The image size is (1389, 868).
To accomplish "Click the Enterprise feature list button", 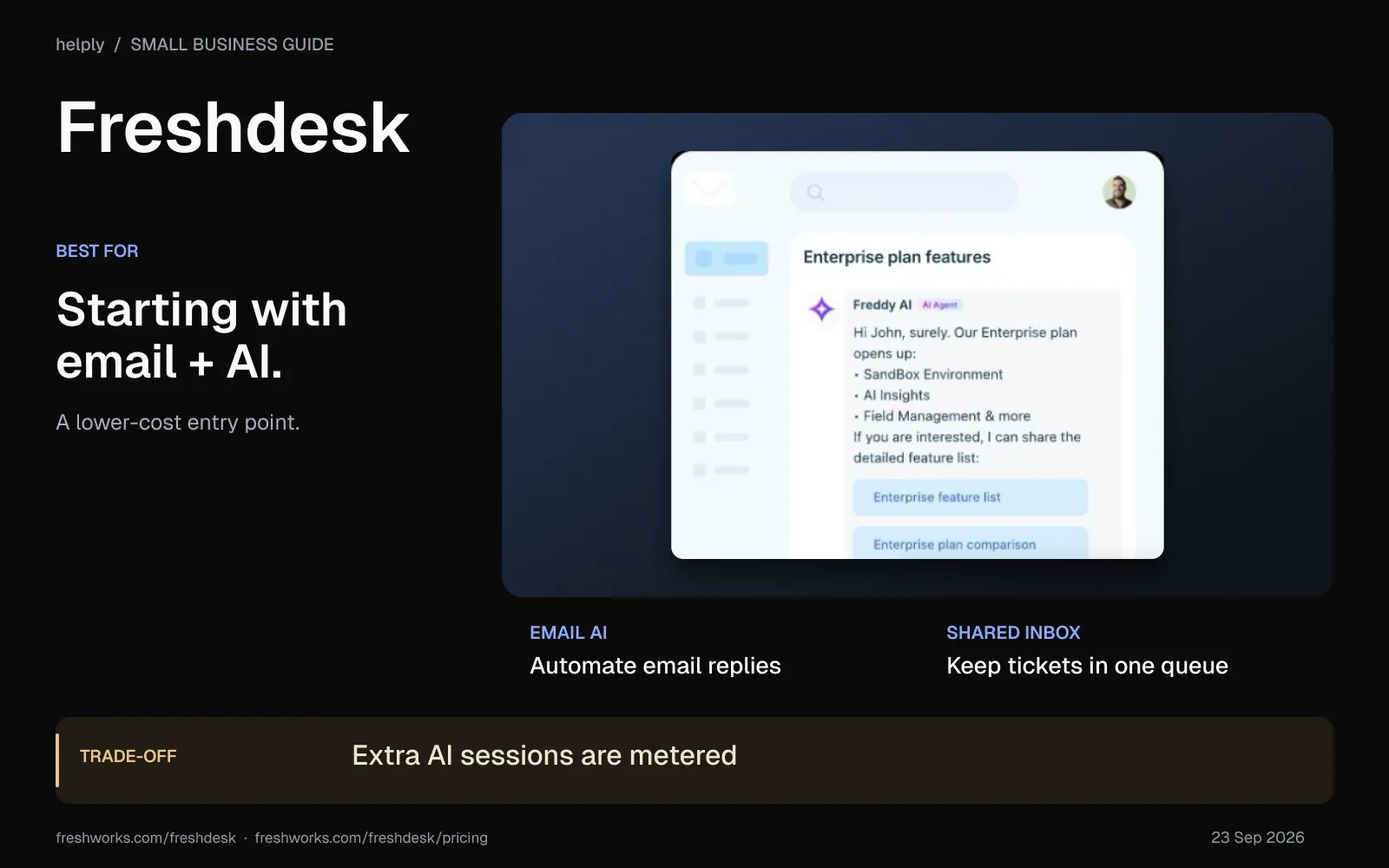I will pyautogui.click(x=970, y=497).
